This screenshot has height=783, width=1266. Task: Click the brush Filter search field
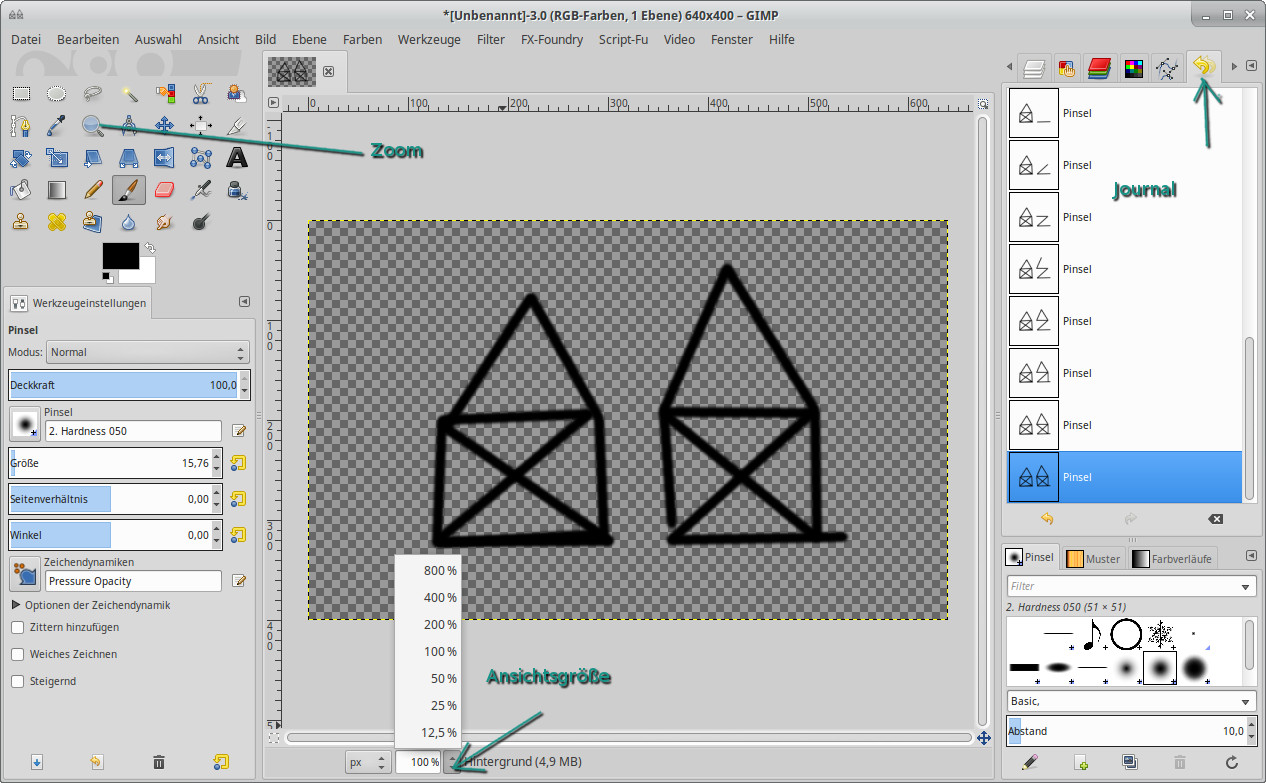1122,586
